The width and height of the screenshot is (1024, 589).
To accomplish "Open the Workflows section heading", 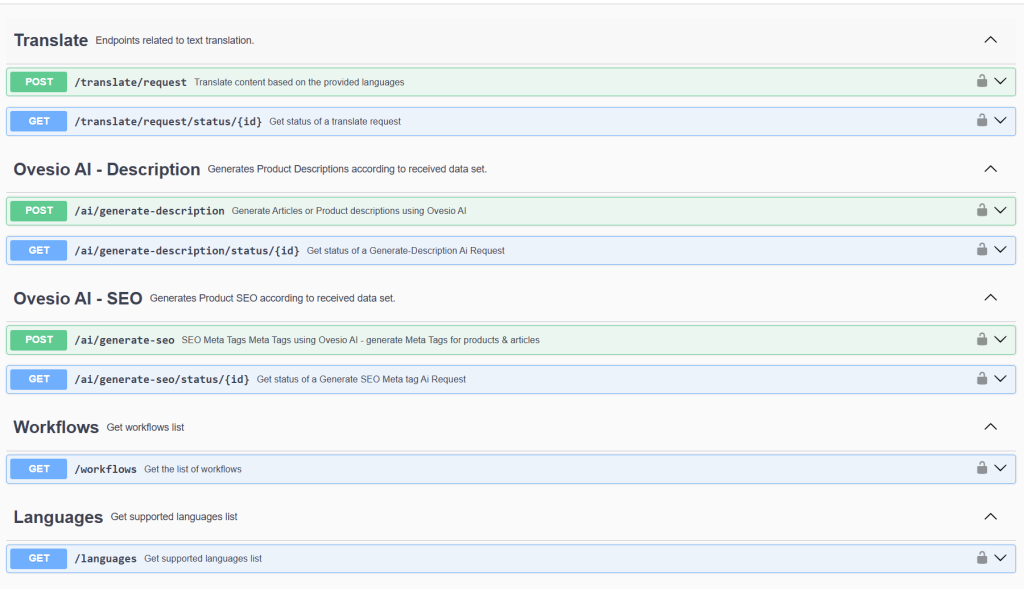I will pyautogui.click(x=56, y=427).
